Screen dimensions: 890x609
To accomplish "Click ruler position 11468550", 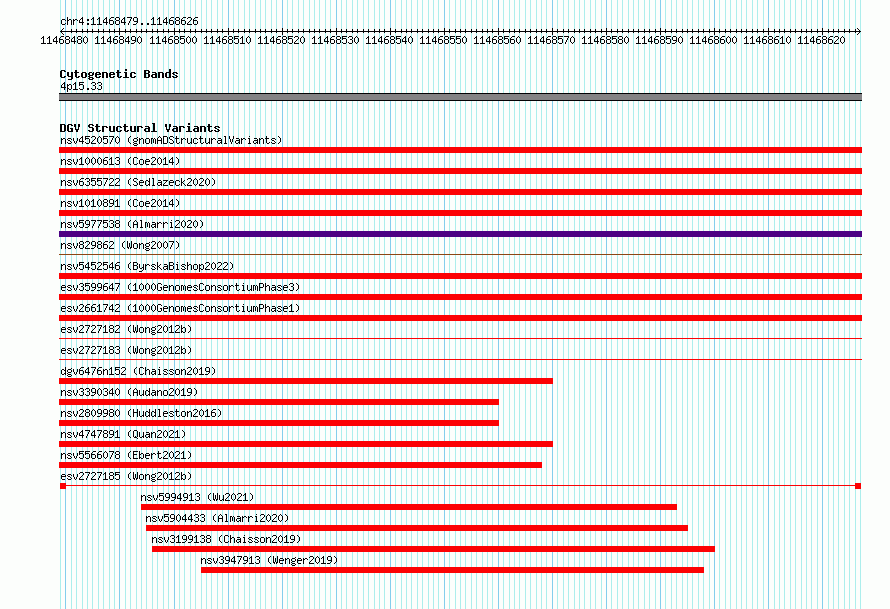I will pos(443,40).
